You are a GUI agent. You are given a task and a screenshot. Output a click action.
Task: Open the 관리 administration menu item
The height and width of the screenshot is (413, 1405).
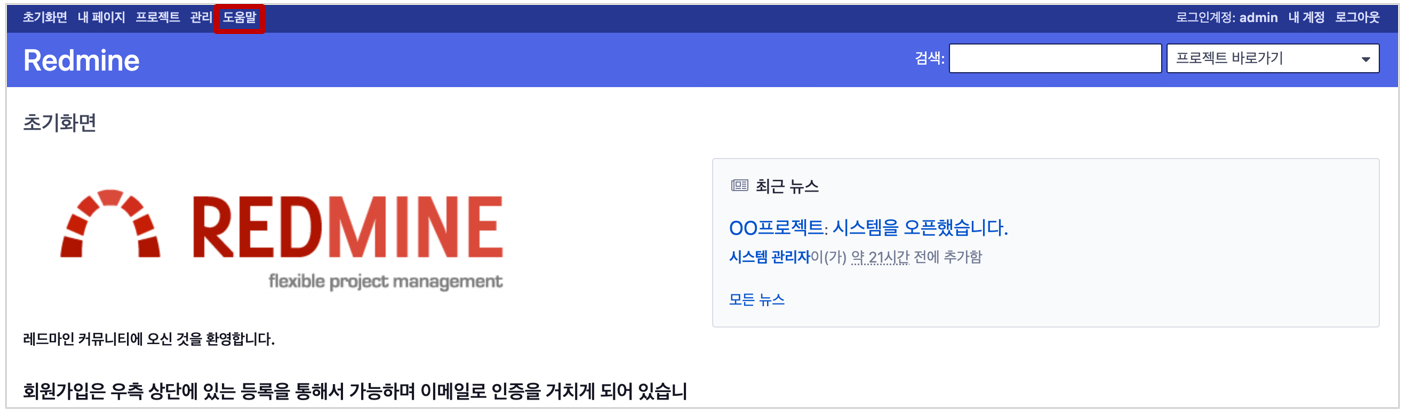(x=201, y=17)
